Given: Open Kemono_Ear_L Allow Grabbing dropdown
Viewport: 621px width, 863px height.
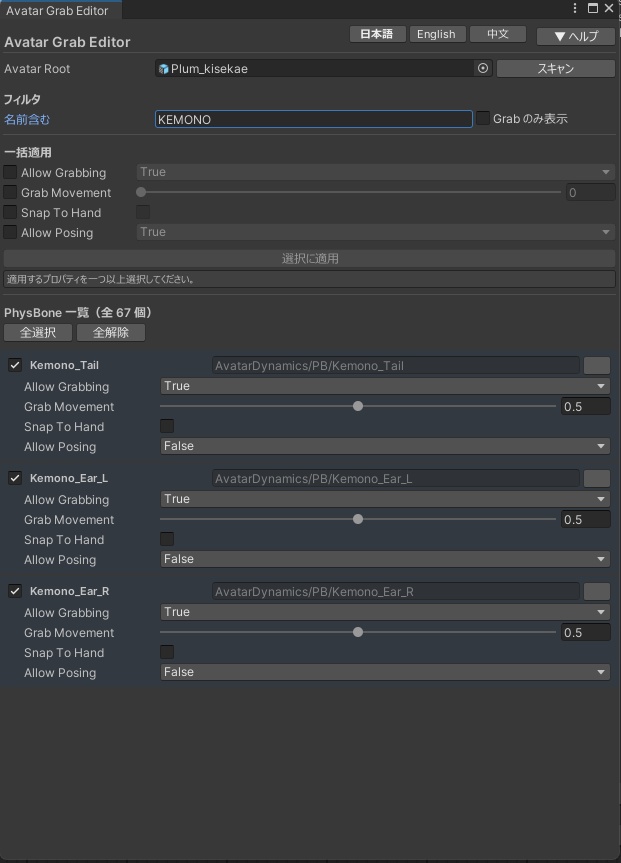Looking at the screenshot, I should tap(385, 499).
